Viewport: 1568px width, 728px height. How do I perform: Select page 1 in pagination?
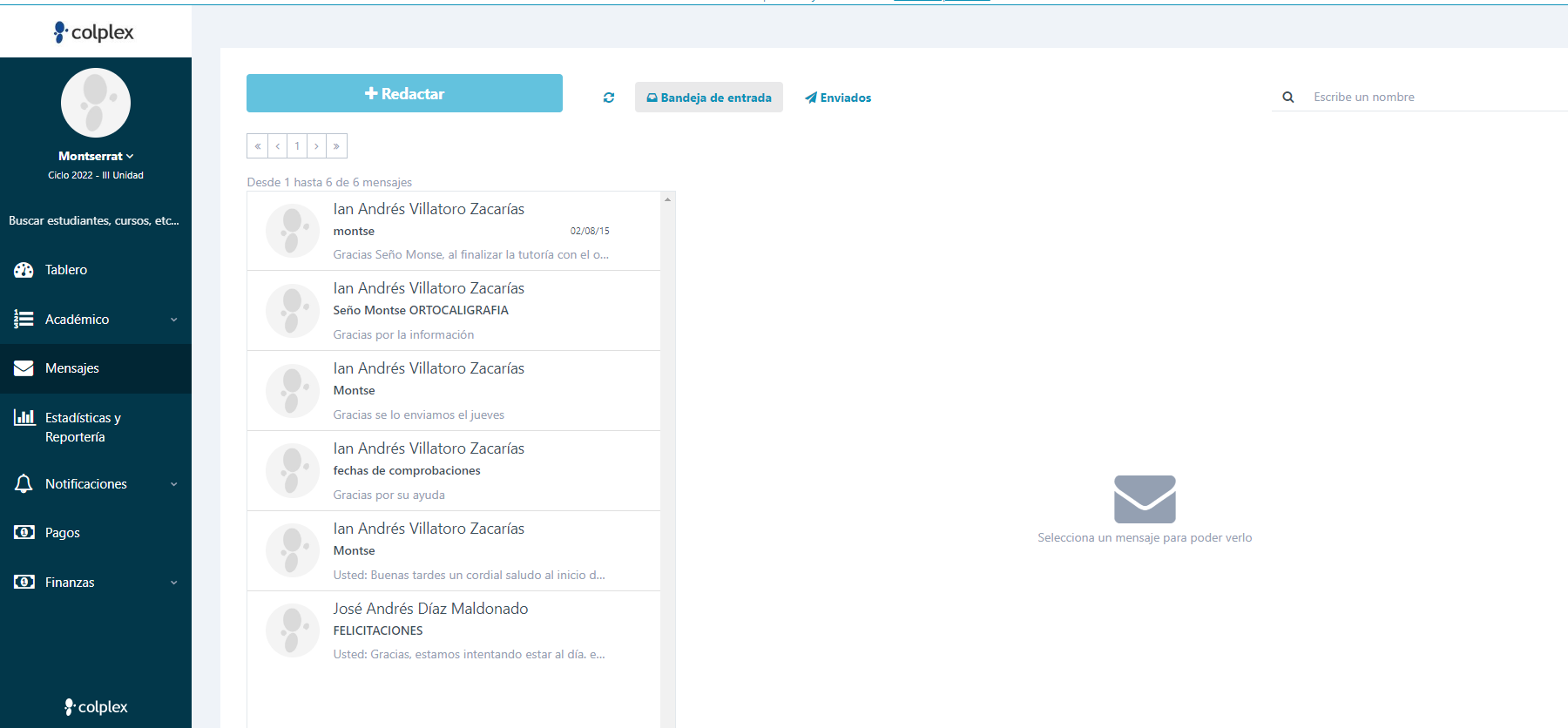coord(297,145)
